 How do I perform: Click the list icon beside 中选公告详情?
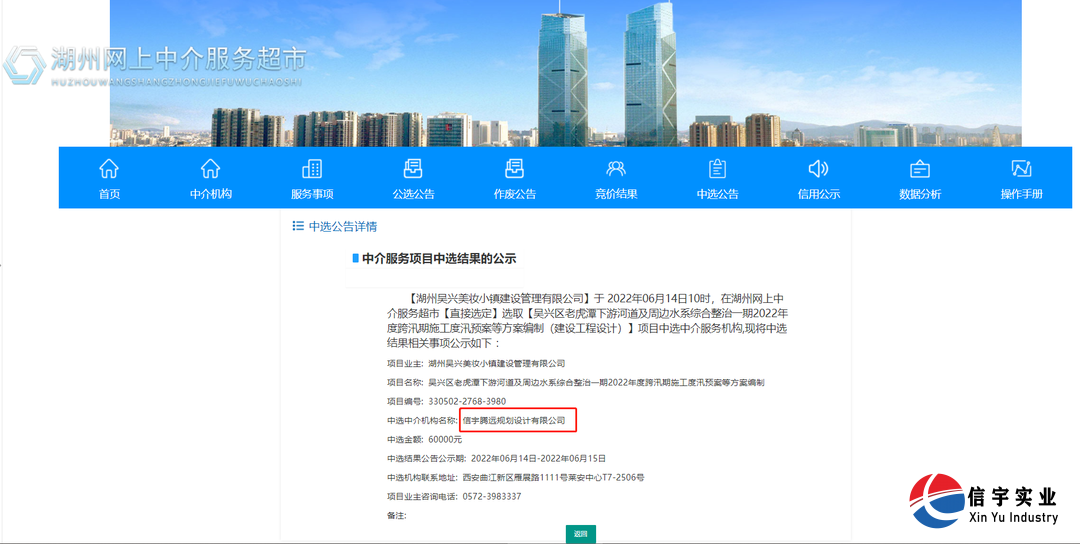298,226
